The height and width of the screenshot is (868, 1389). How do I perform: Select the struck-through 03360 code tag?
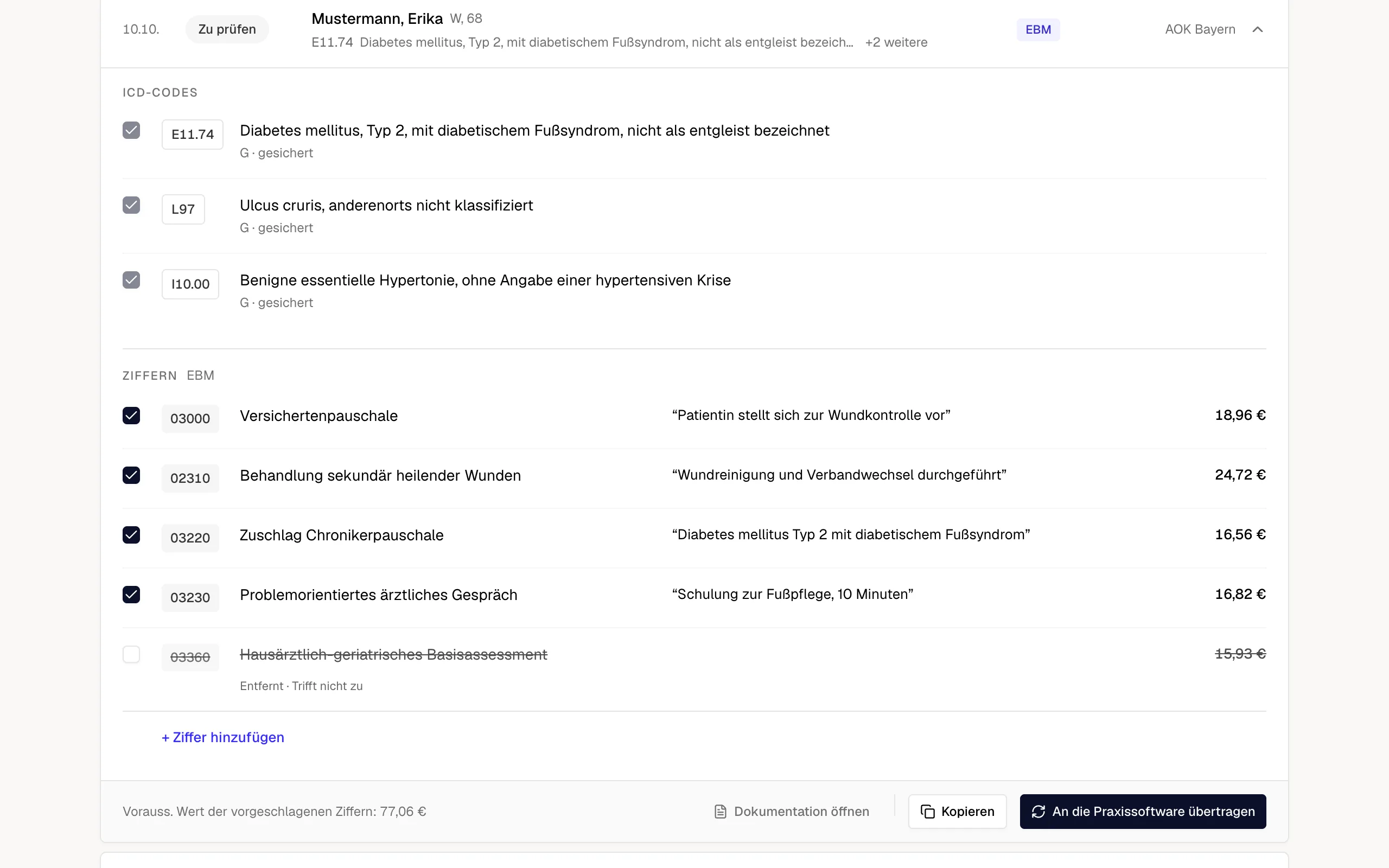point(190,657)
